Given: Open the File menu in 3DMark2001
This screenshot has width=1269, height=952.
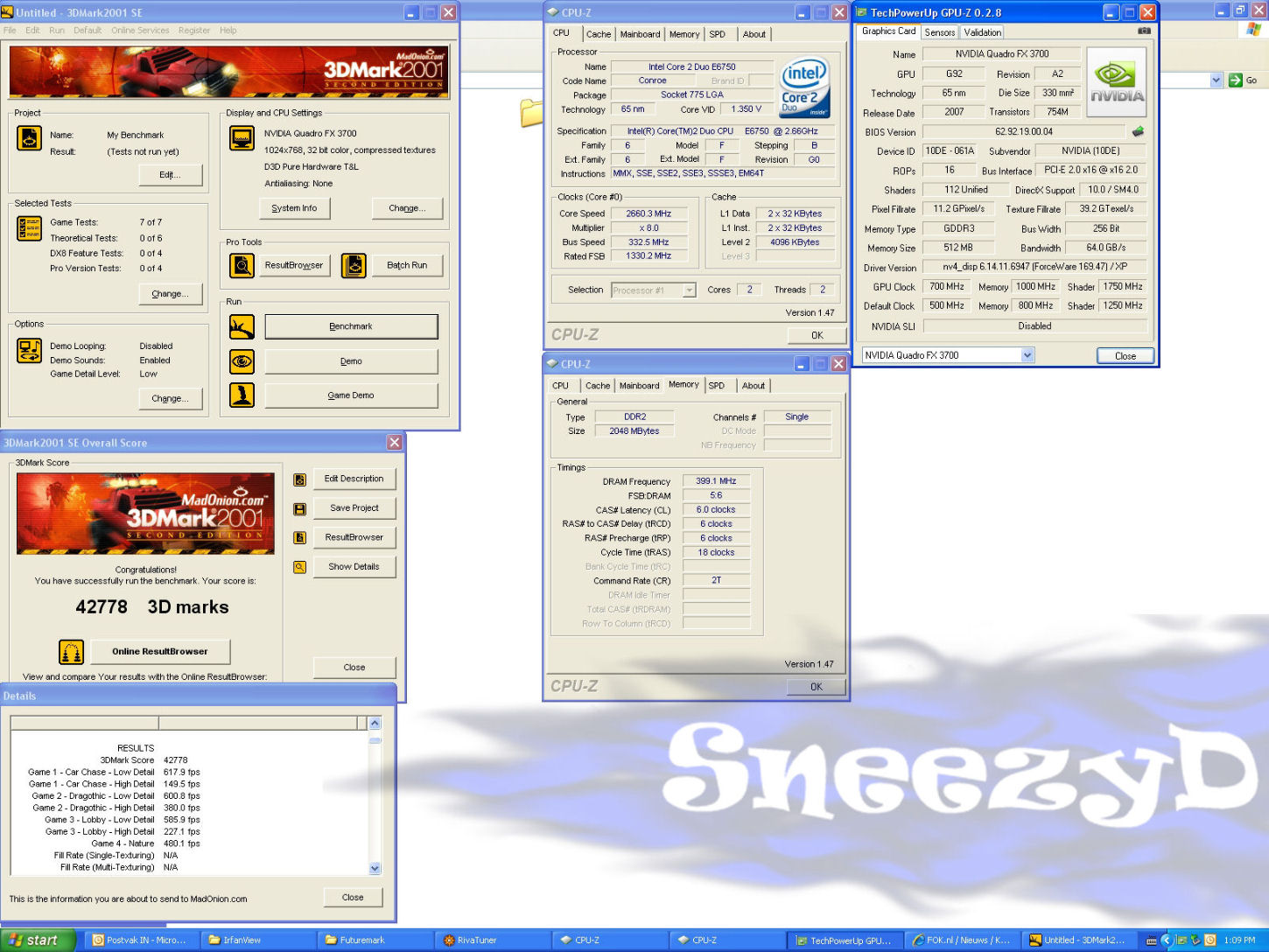Looking at the screenshot, I should (10, 30).
